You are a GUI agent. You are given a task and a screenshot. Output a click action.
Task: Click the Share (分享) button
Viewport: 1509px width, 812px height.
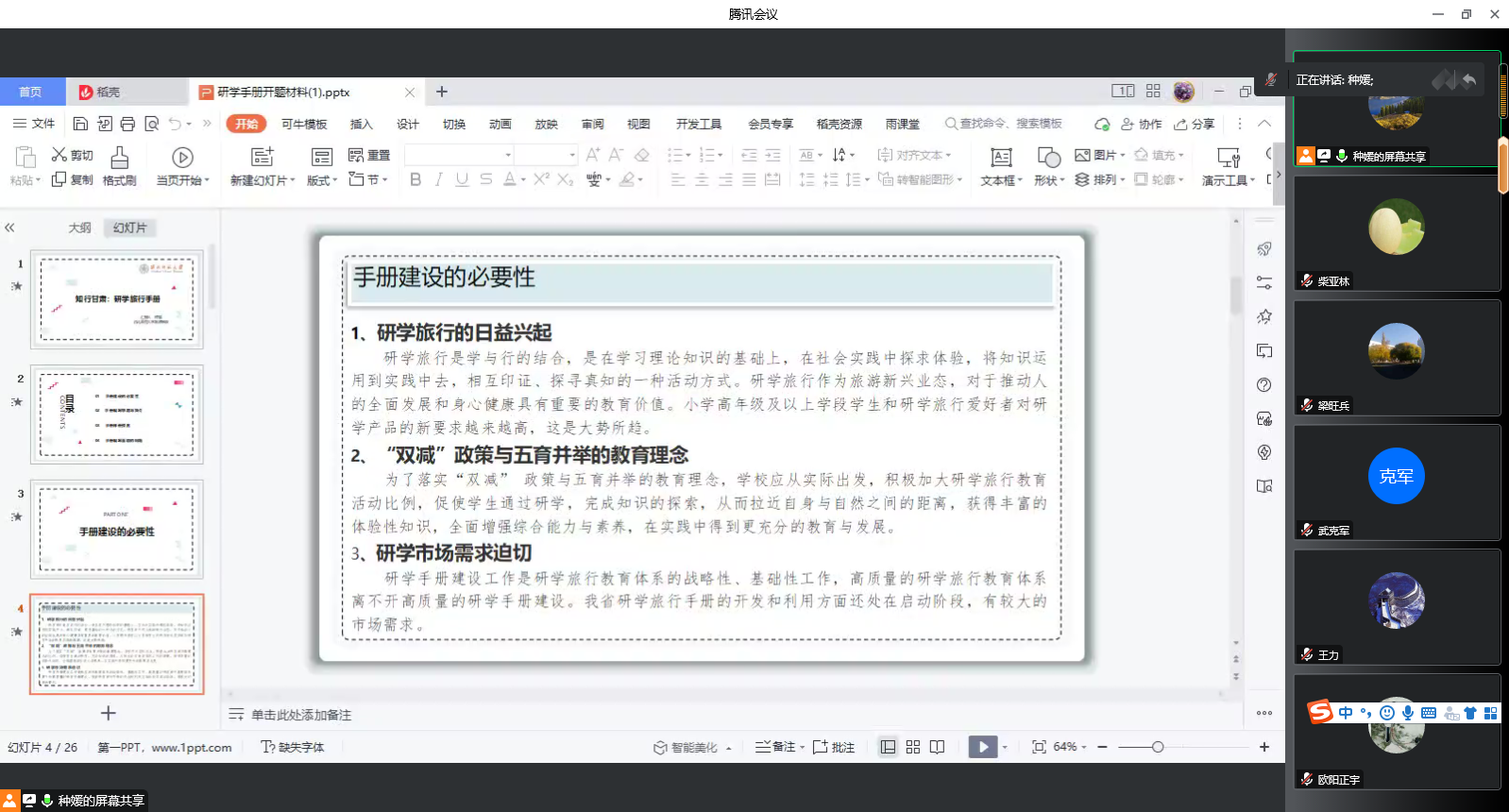click(x=1195, y=124)
